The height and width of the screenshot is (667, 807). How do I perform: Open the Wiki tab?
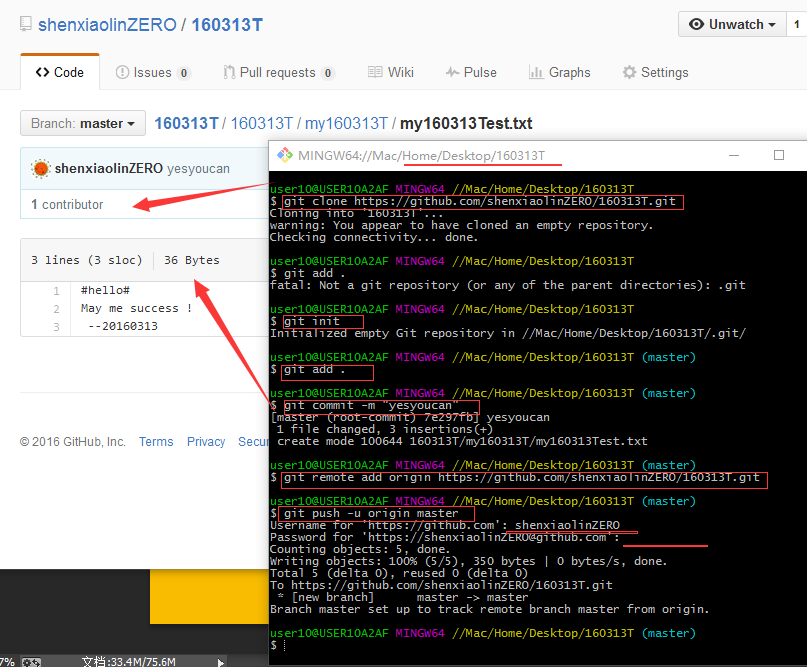[391, 73]
